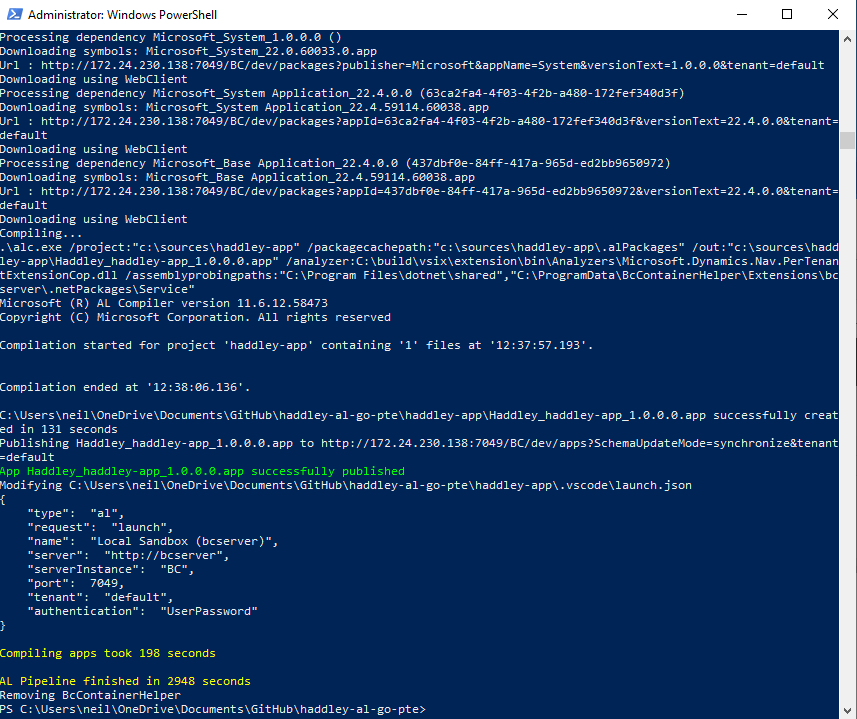Click the '.\alc.exe /project' command line

[419, 268]
